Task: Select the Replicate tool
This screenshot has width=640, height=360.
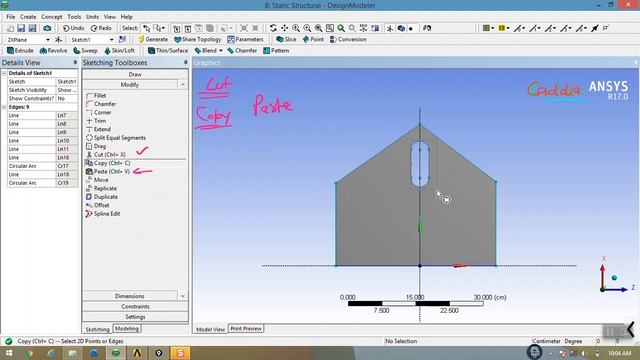Action: coord(102,189)
